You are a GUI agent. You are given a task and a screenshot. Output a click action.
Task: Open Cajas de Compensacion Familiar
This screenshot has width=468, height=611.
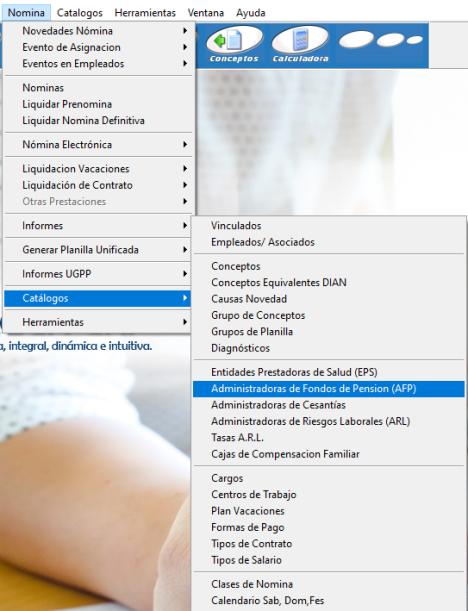tap(328, 454)
